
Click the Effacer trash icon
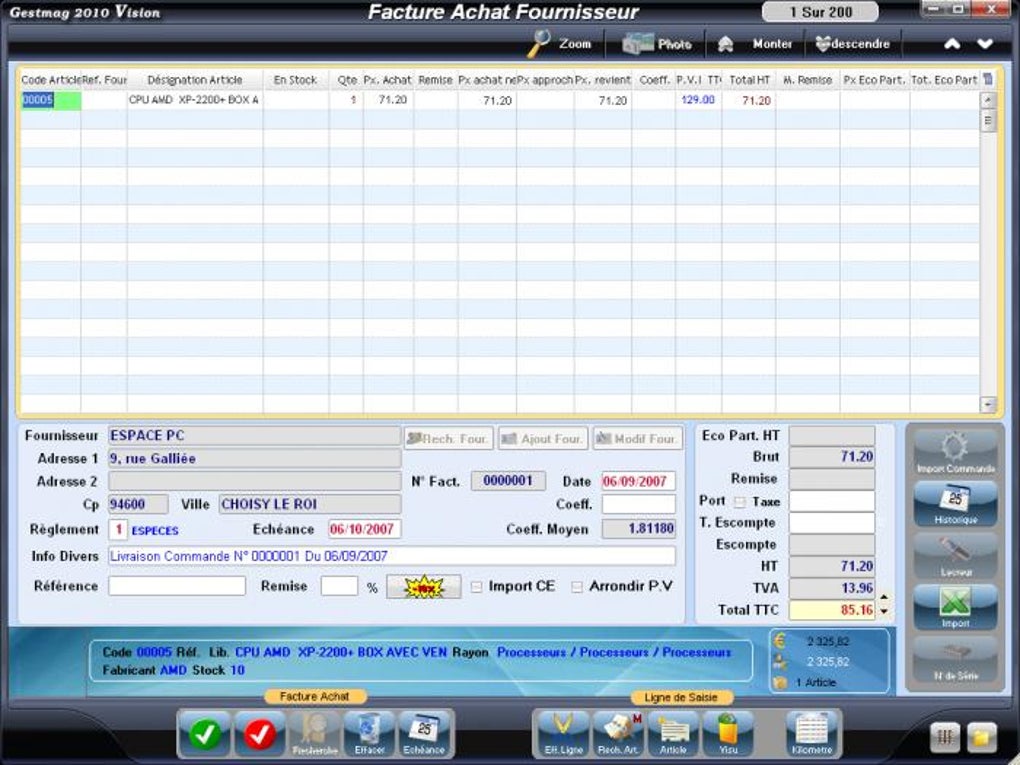click(369, 734)
